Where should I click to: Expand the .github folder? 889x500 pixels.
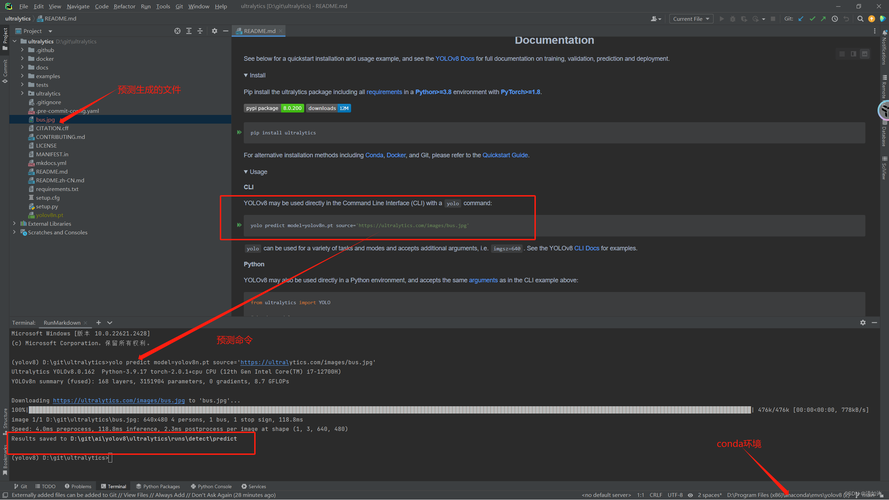click(23, 50)
